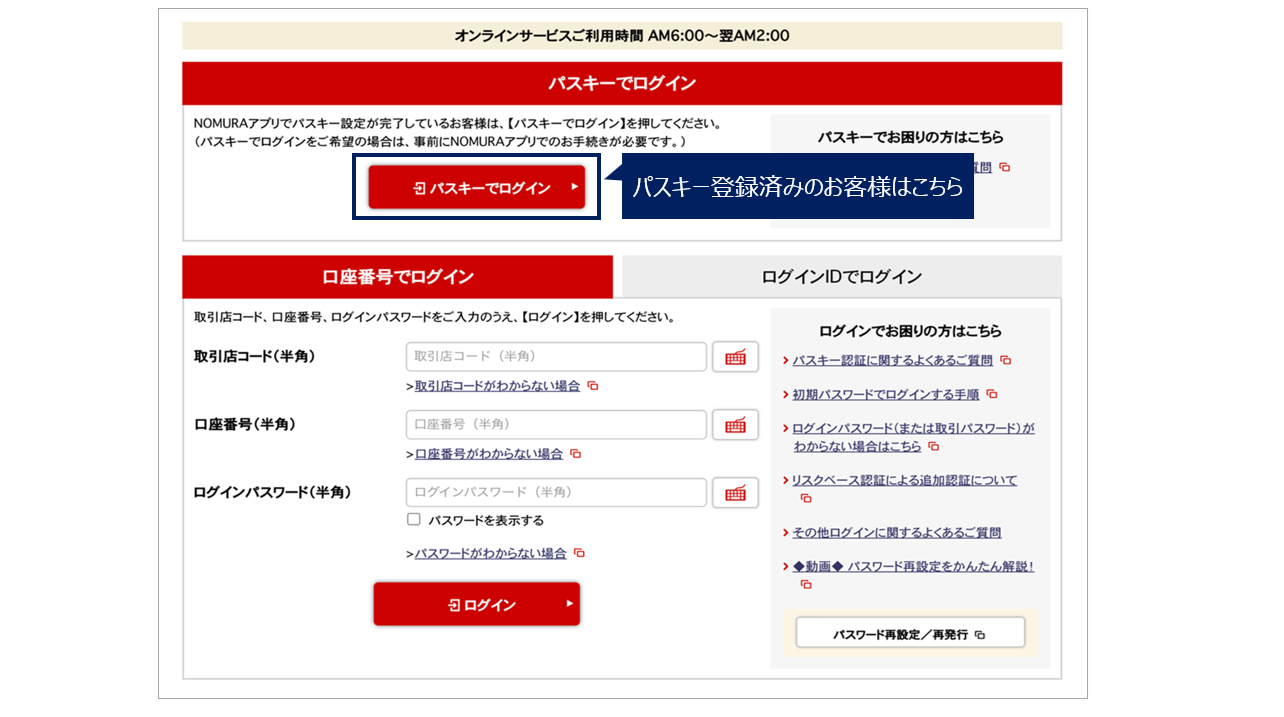
Task: Click external-link icon beside パスワードがわからない場合
Action: coord(579,554)
